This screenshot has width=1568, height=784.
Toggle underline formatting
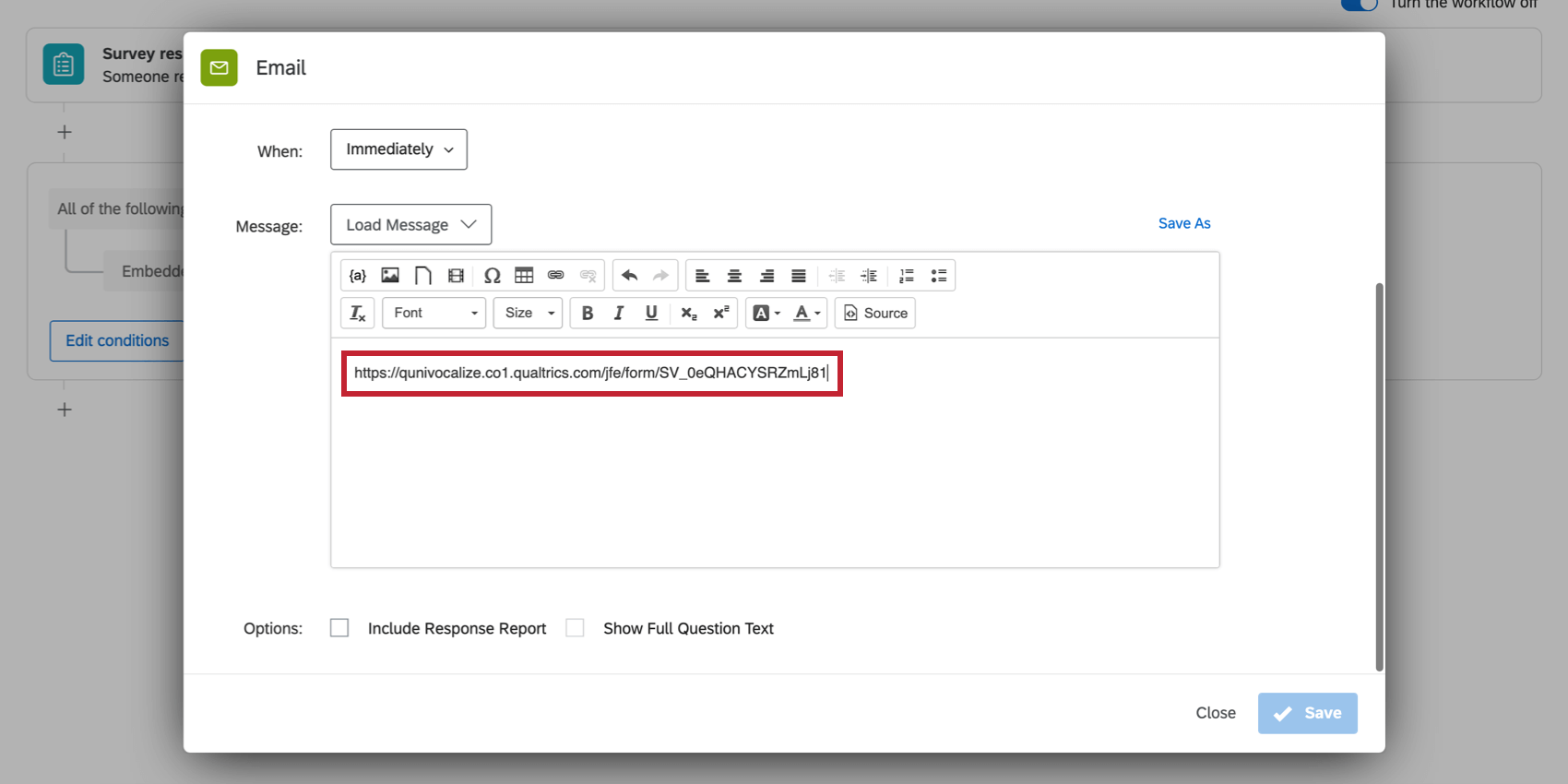(x=651, y=314)
